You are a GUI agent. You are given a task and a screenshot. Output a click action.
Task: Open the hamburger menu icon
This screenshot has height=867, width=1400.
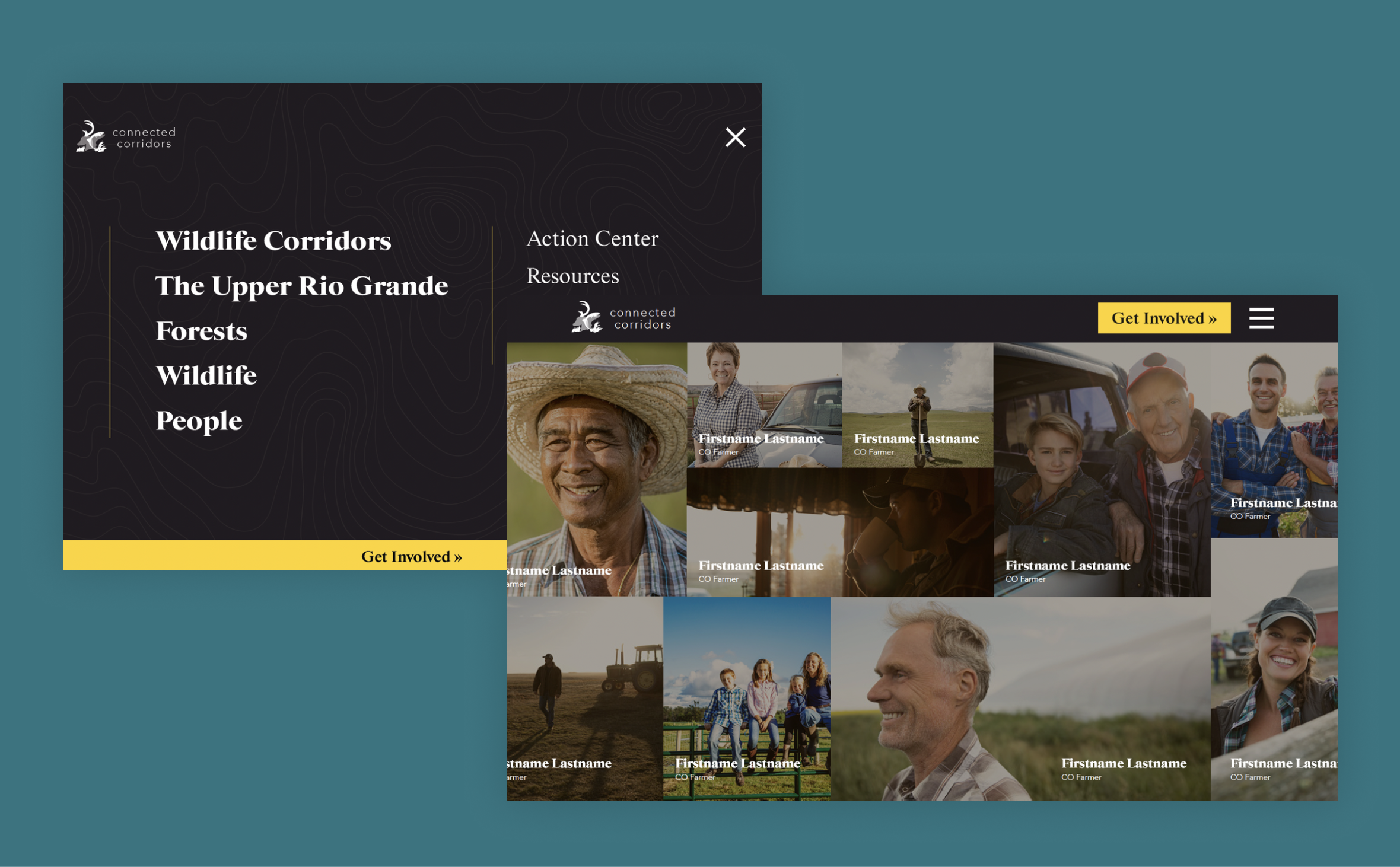point(1261,318)
